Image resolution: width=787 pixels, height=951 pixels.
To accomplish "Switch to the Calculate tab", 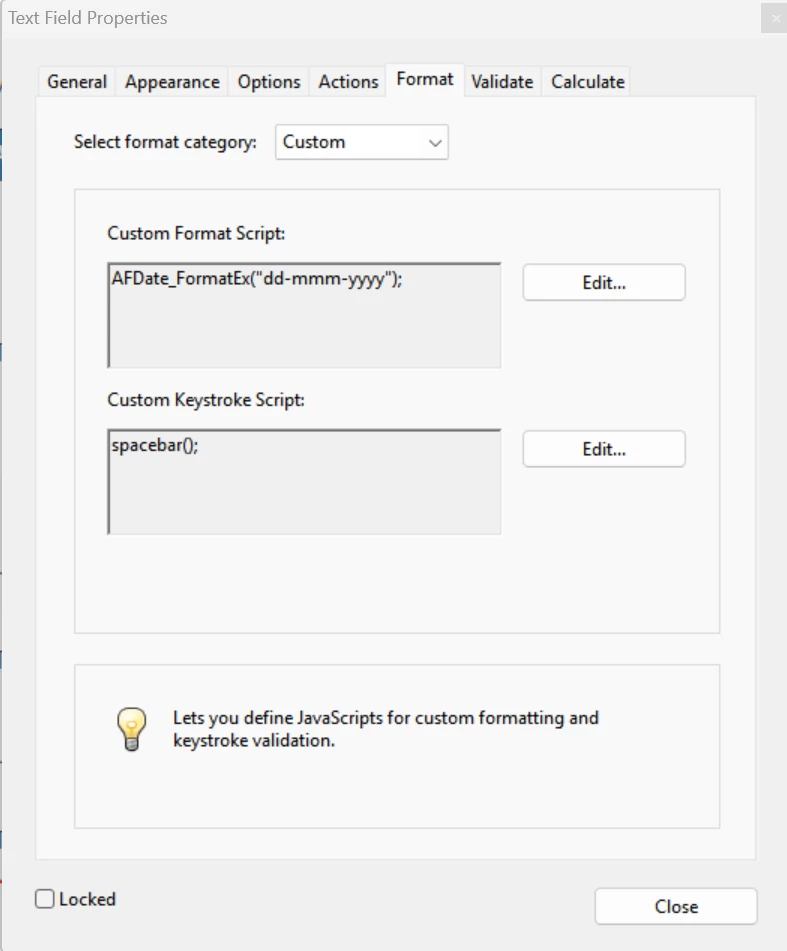I will click(588, 82).
